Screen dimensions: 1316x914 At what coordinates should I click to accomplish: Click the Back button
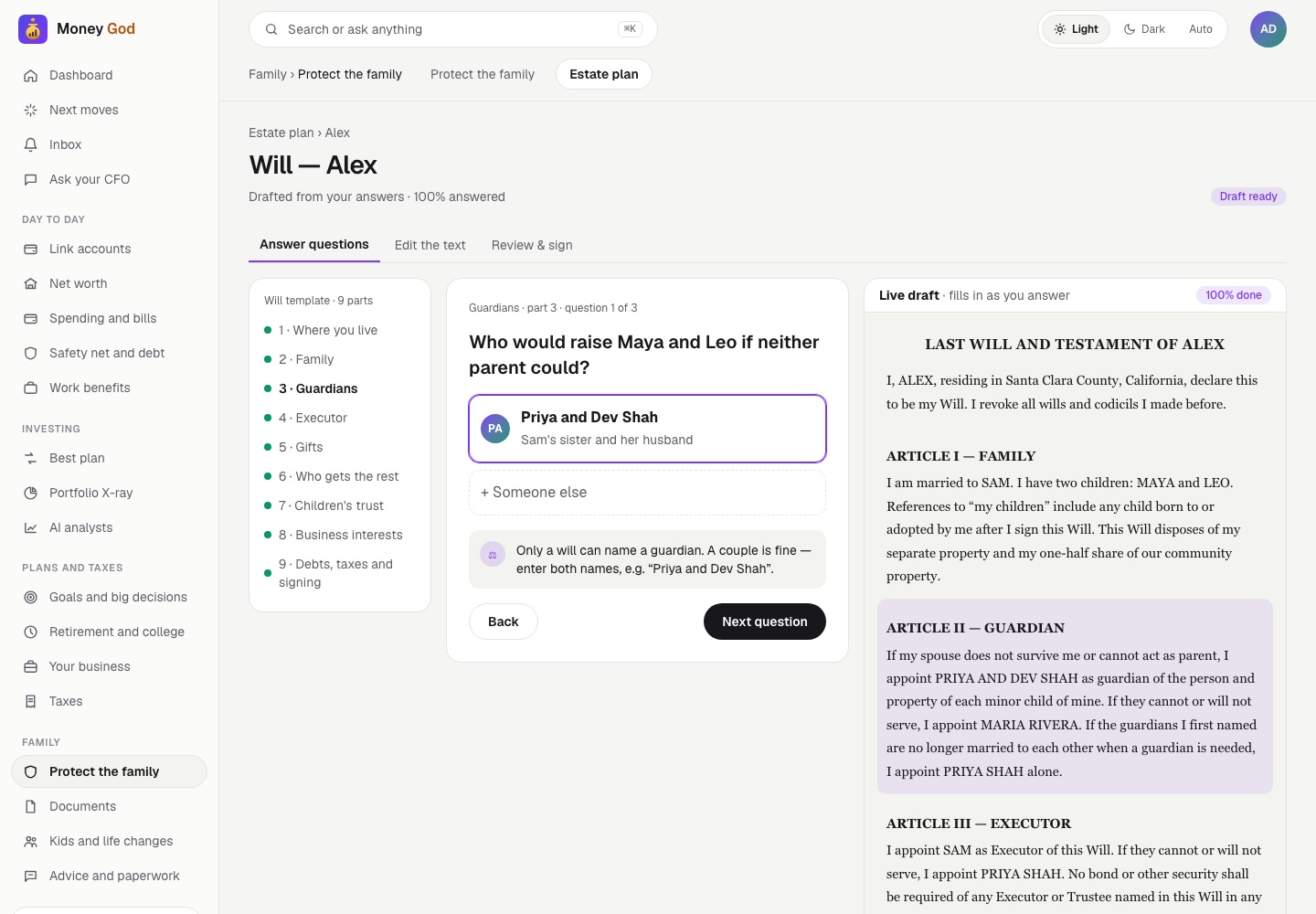point(504,622)
